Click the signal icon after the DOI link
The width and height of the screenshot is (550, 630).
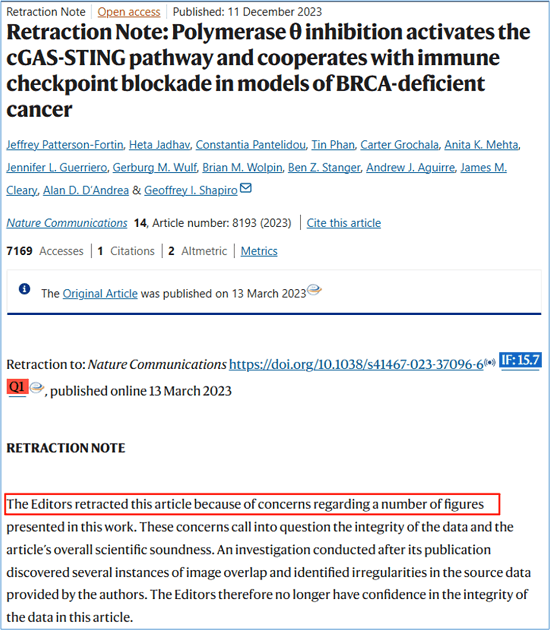pyautogui.click(x=490, y=363)
